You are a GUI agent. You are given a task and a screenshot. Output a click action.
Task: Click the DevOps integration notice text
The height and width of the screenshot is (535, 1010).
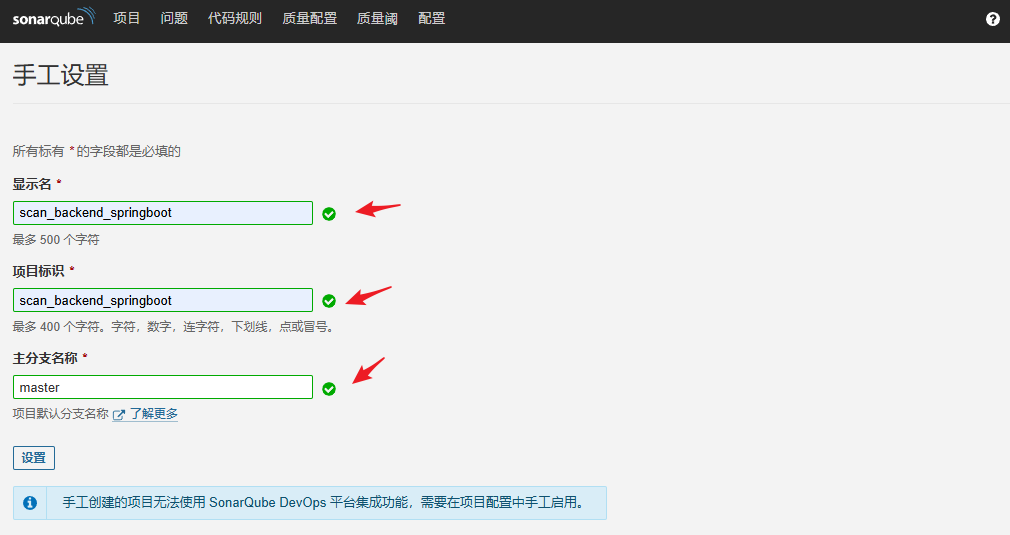(322, 503)
